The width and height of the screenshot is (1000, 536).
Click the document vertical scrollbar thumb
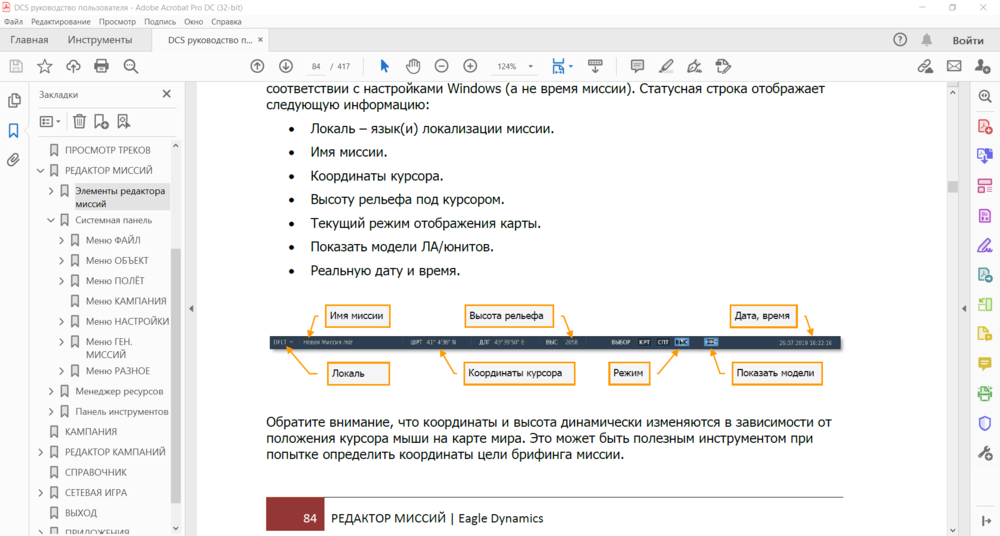(953, 186)
